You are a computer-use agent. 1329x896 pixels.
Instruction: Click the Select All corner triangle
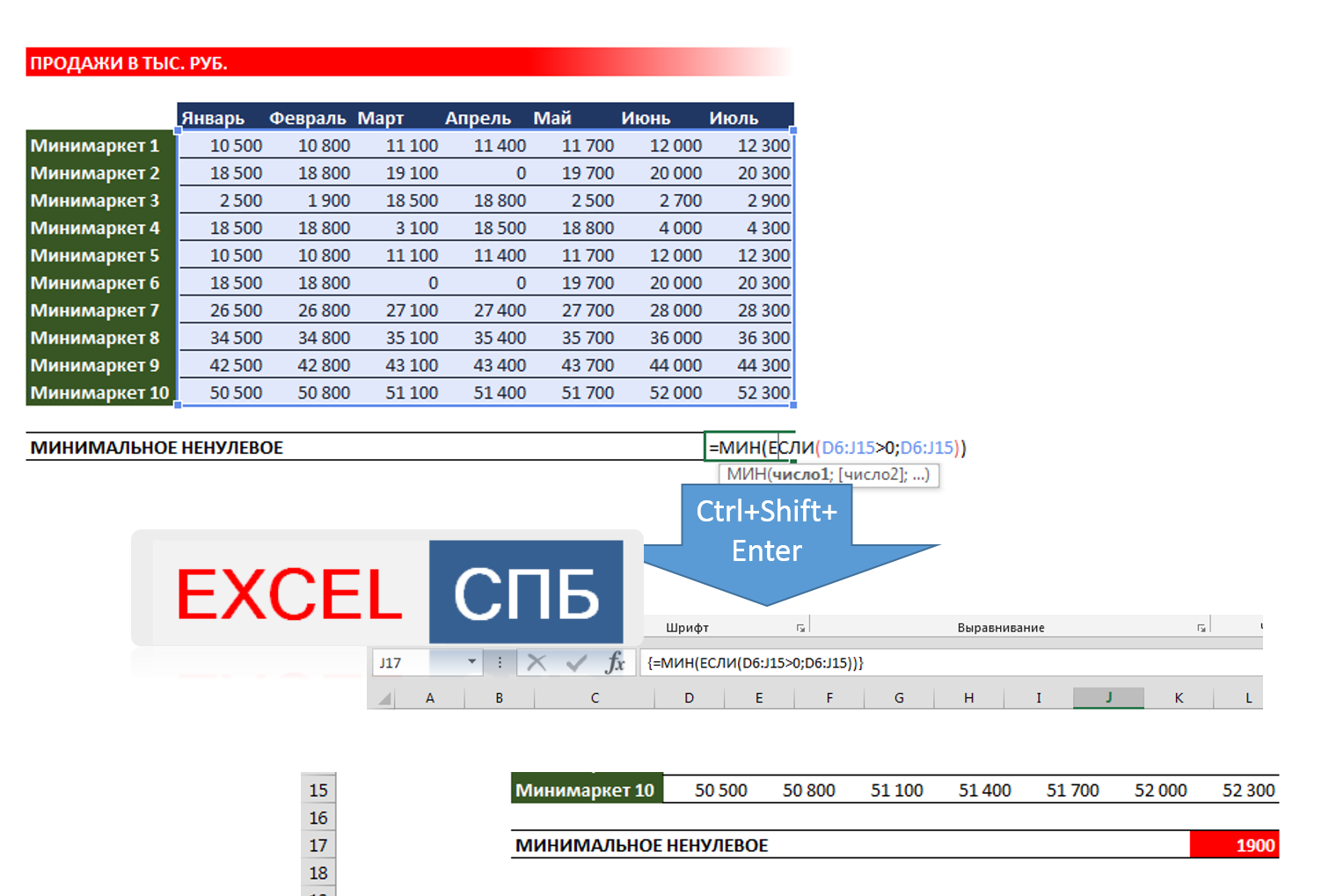point(384,698)
